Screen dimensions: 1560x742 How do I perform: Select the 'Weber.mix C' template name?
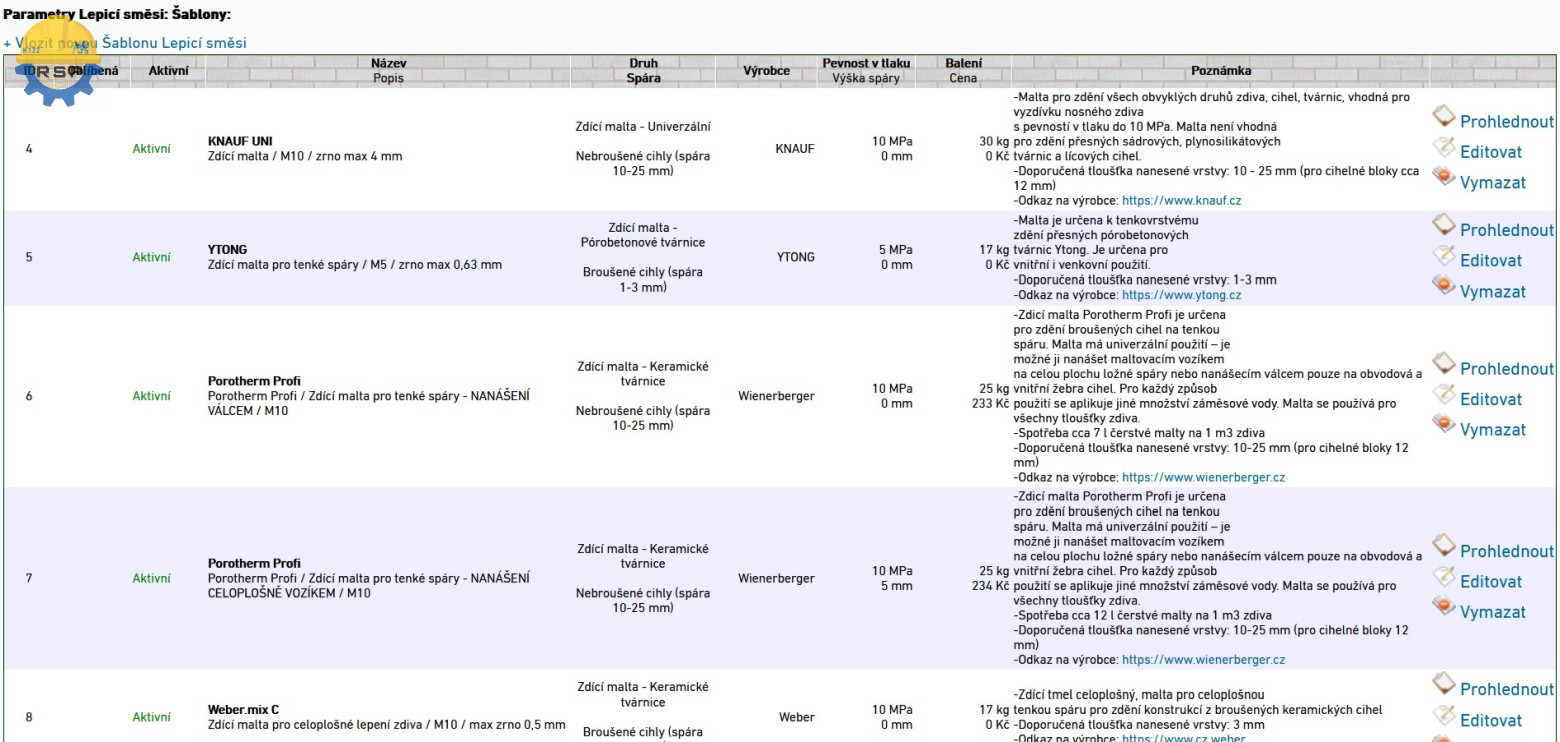point(243,709)
